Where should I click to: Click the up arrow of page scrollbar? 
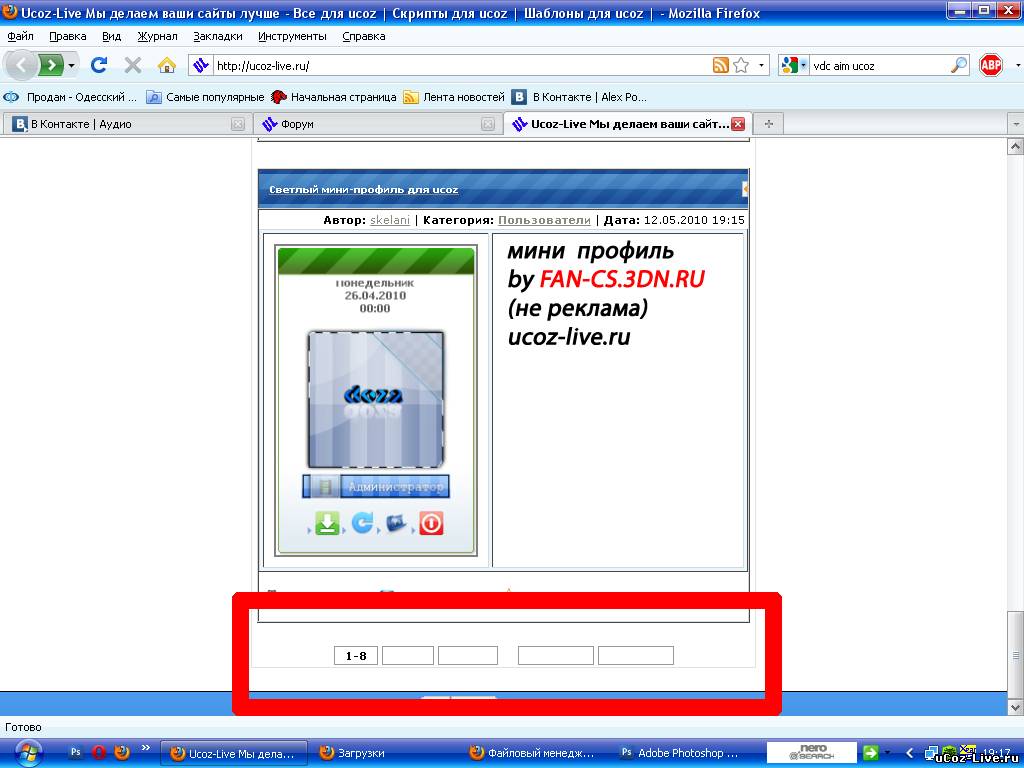[x=1016, y=147]
